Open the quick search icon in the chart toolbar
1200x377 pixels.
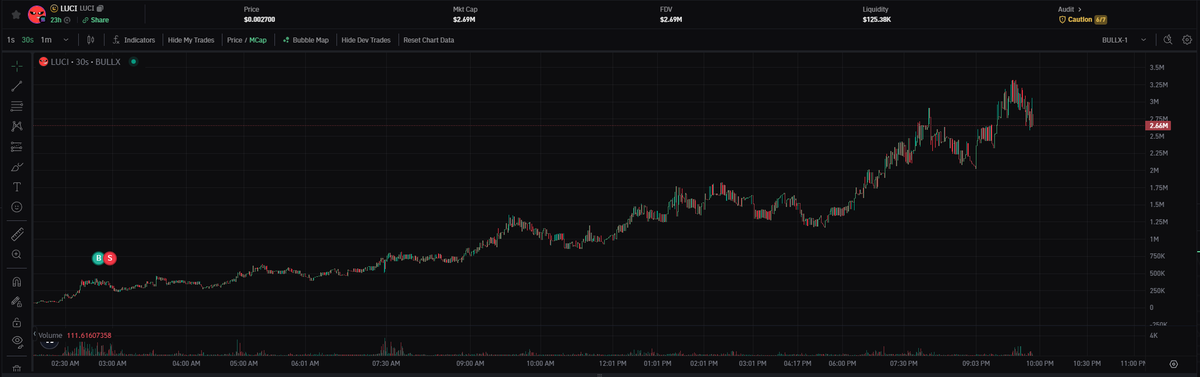1167,40
